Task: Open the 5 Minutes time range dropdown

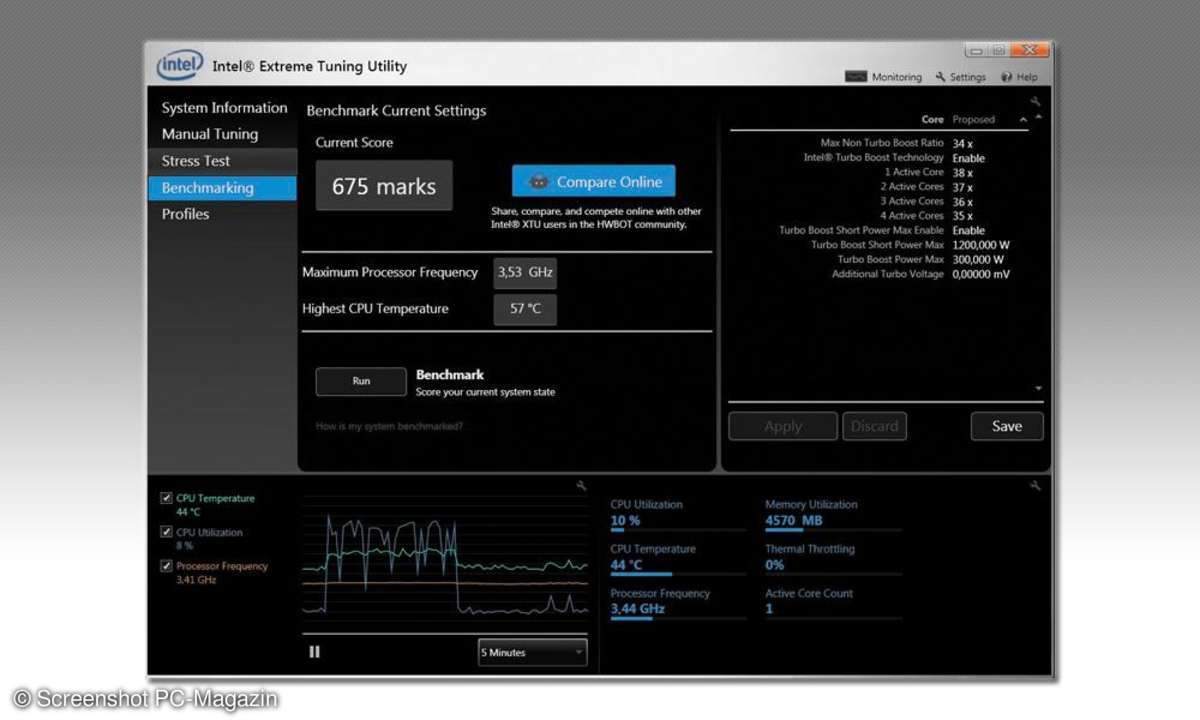Action: point(533,652)
